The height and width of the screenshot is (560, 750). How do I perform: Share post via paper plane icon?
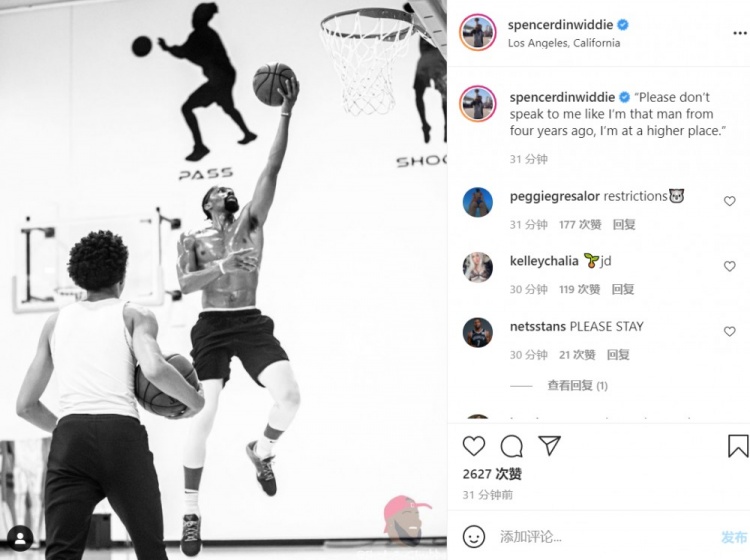[x=549, y=445]
